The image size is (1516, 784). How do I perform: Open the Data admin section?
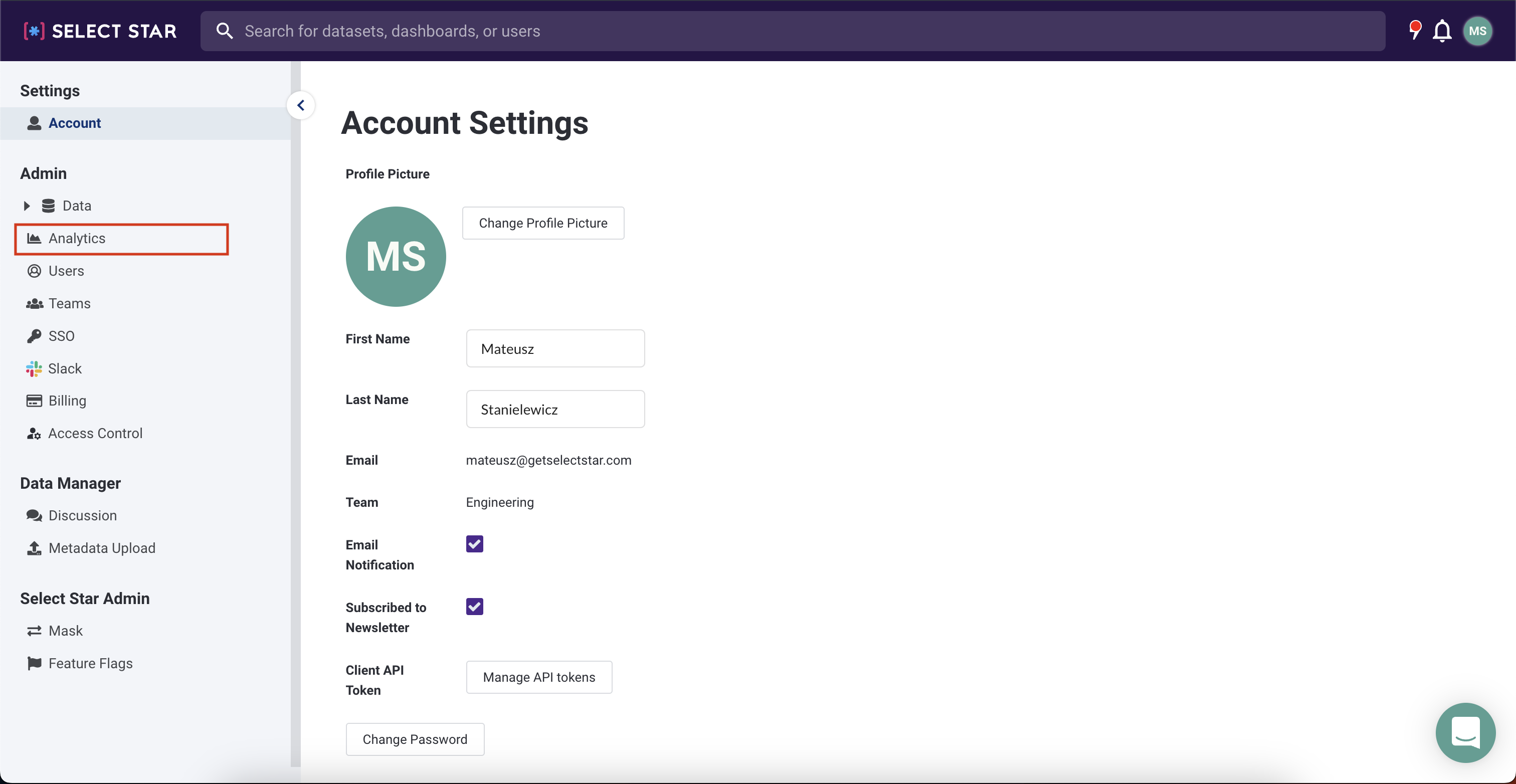pyautogui.click(x=77, y=206)
